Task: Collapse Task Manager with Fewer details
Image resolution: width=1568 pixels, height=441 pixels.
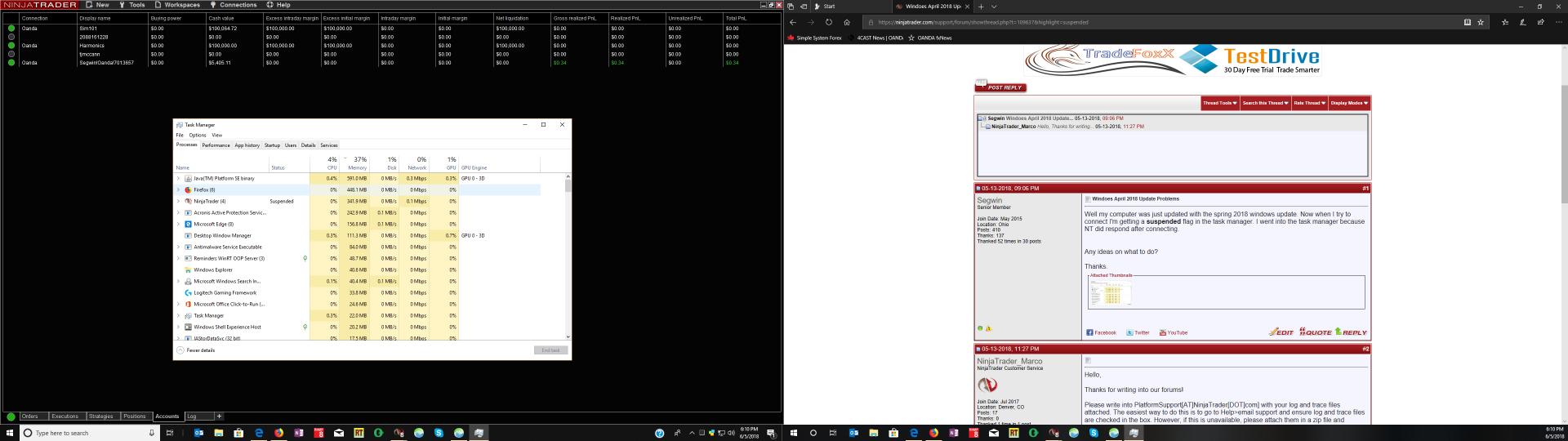Action: click(197, 350)
